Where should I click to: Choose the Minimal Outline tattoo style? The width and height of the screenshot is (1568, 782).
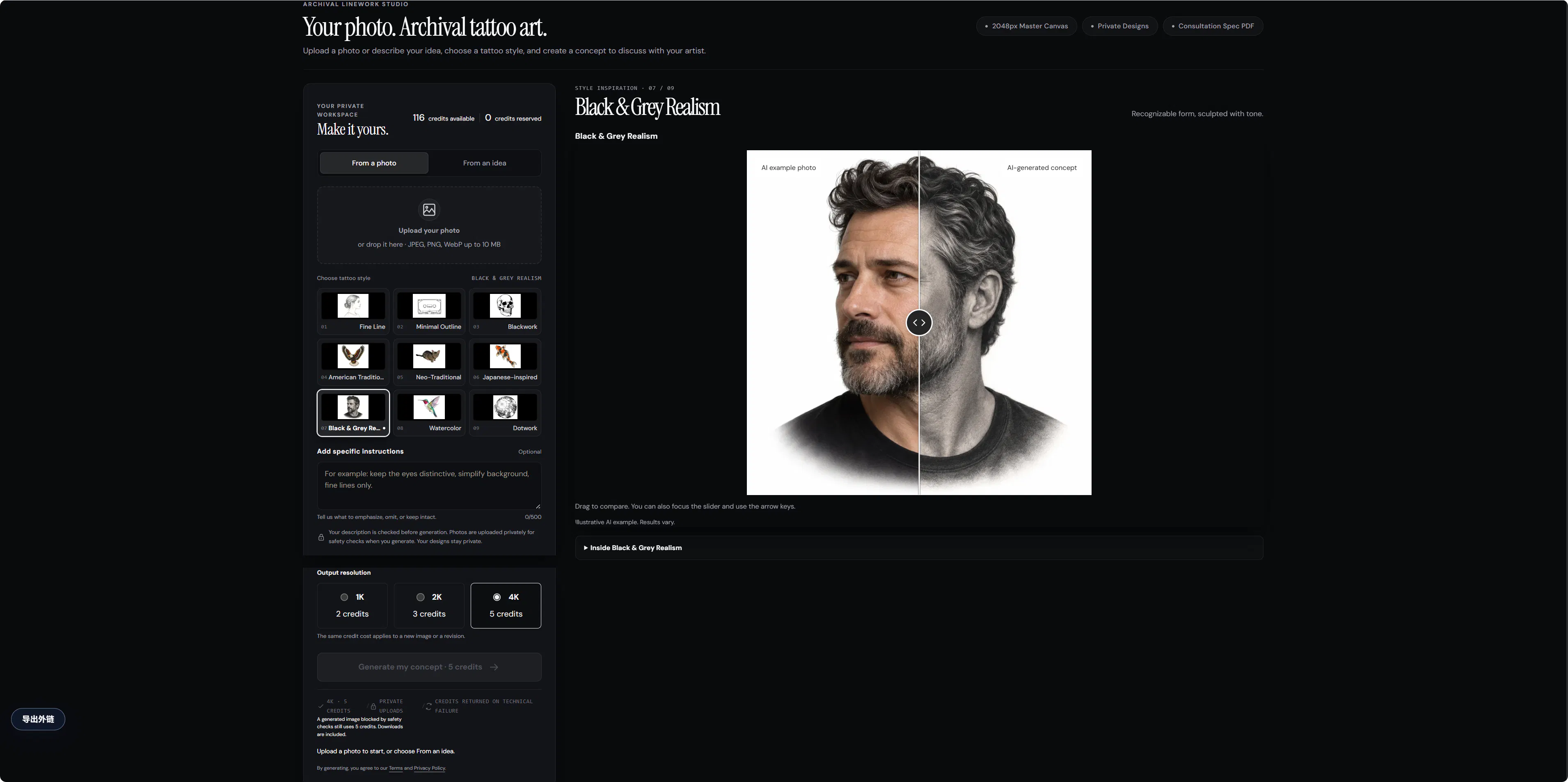click(x=429, y=311)
